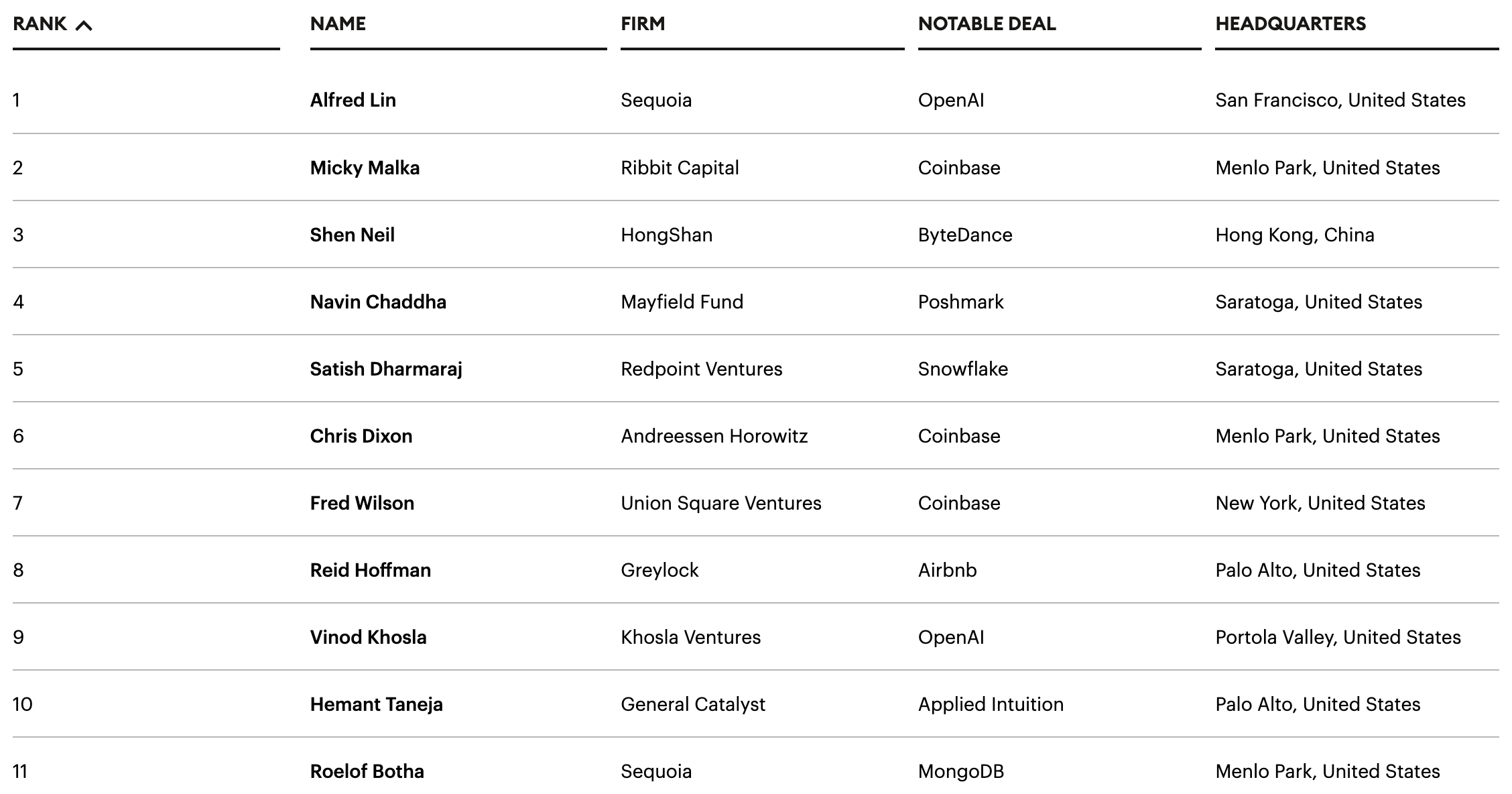Click Satish Dharmaraj's name
1512x794 pixels.
(x=386, y=369)
